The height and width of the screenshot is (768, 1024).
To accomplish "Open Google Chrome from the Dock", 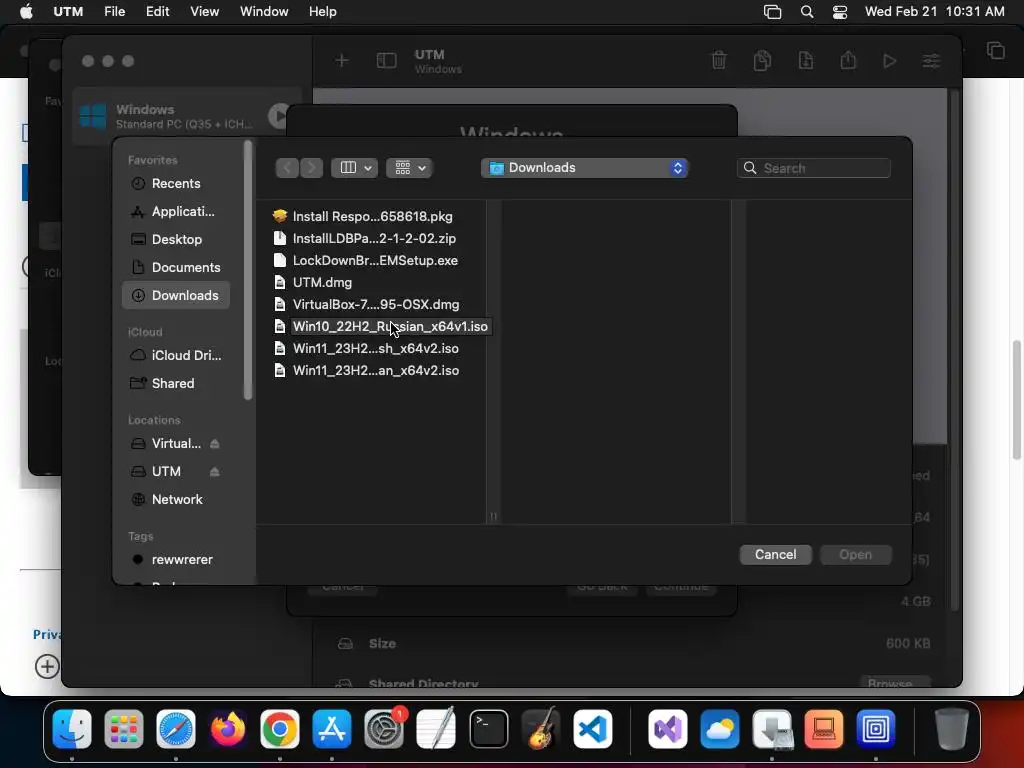I will (x=280, y=729).
